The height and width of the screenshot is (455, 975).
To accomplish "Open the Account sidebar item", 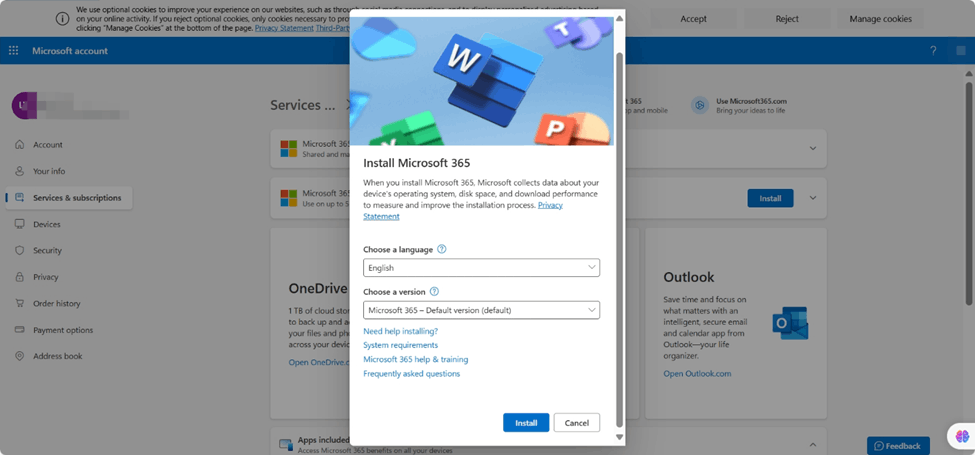I will tap(48, 145).
